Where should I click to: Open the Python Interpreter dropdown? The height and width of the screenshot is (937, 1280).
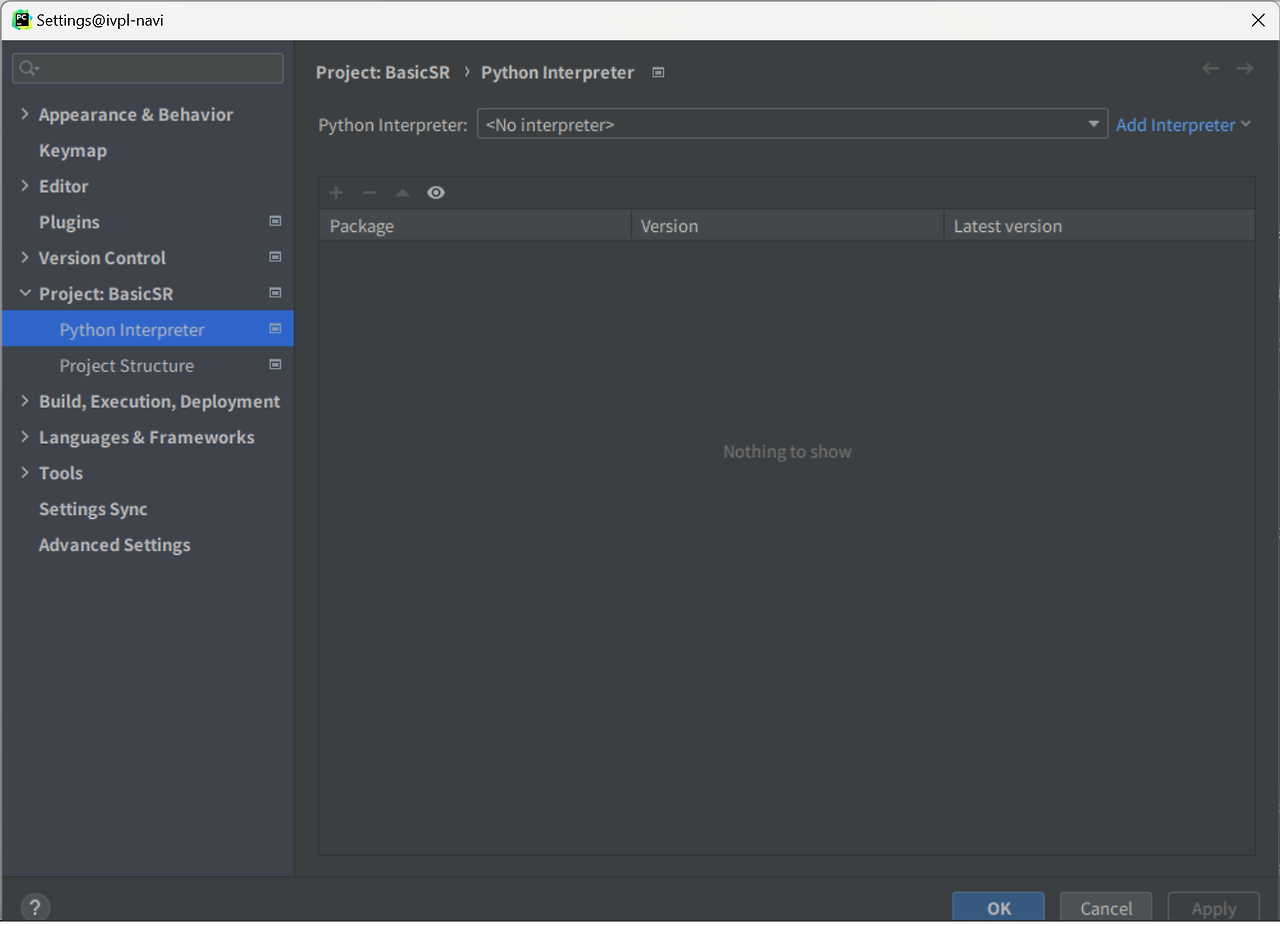(x=1095, y=124)
